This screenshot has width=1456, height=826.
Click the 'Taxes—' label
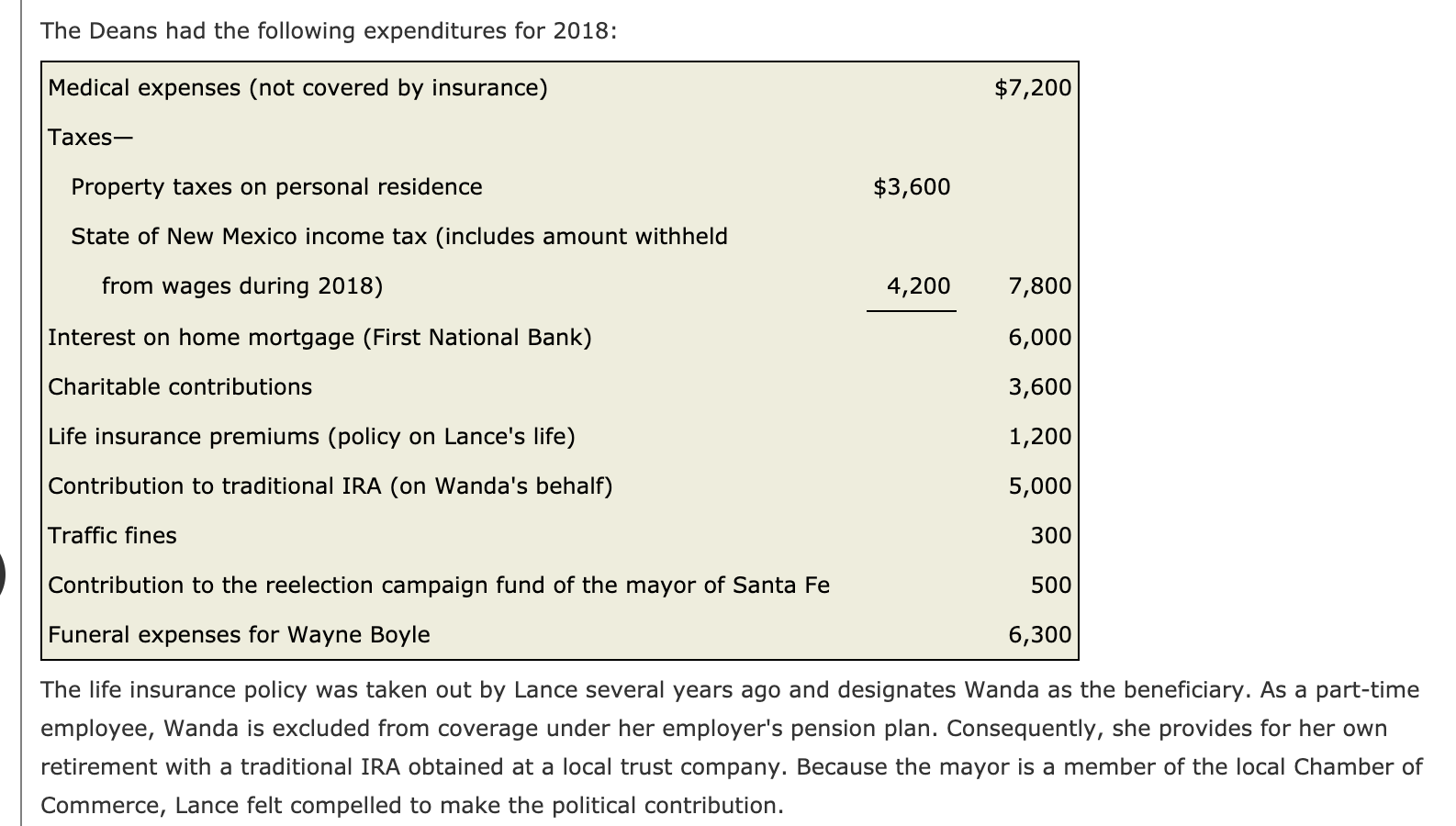[x=91, y=138]
